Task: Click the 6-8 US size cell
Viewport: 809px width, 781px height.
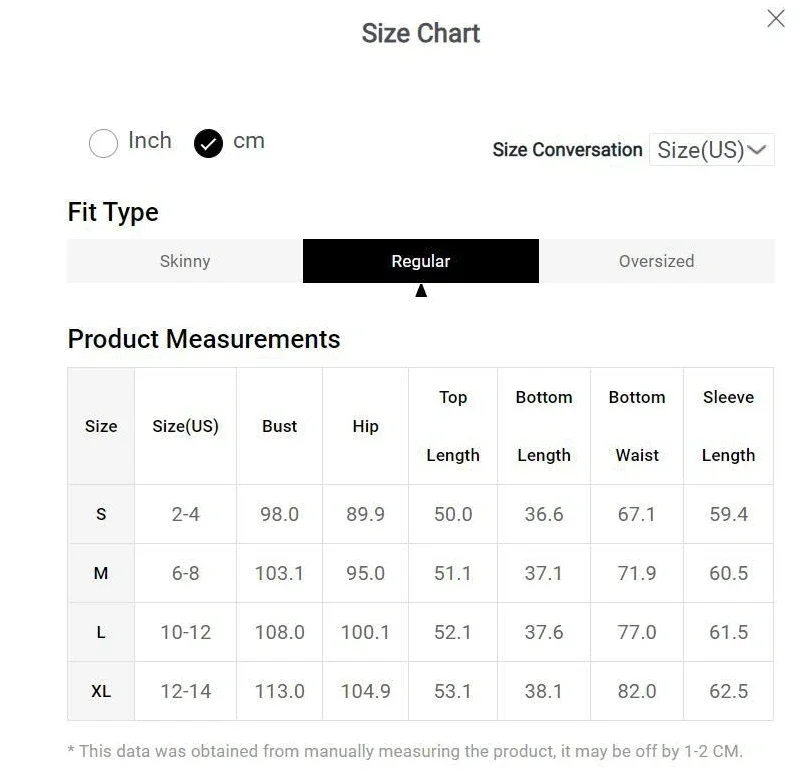Action: point(186,573)
